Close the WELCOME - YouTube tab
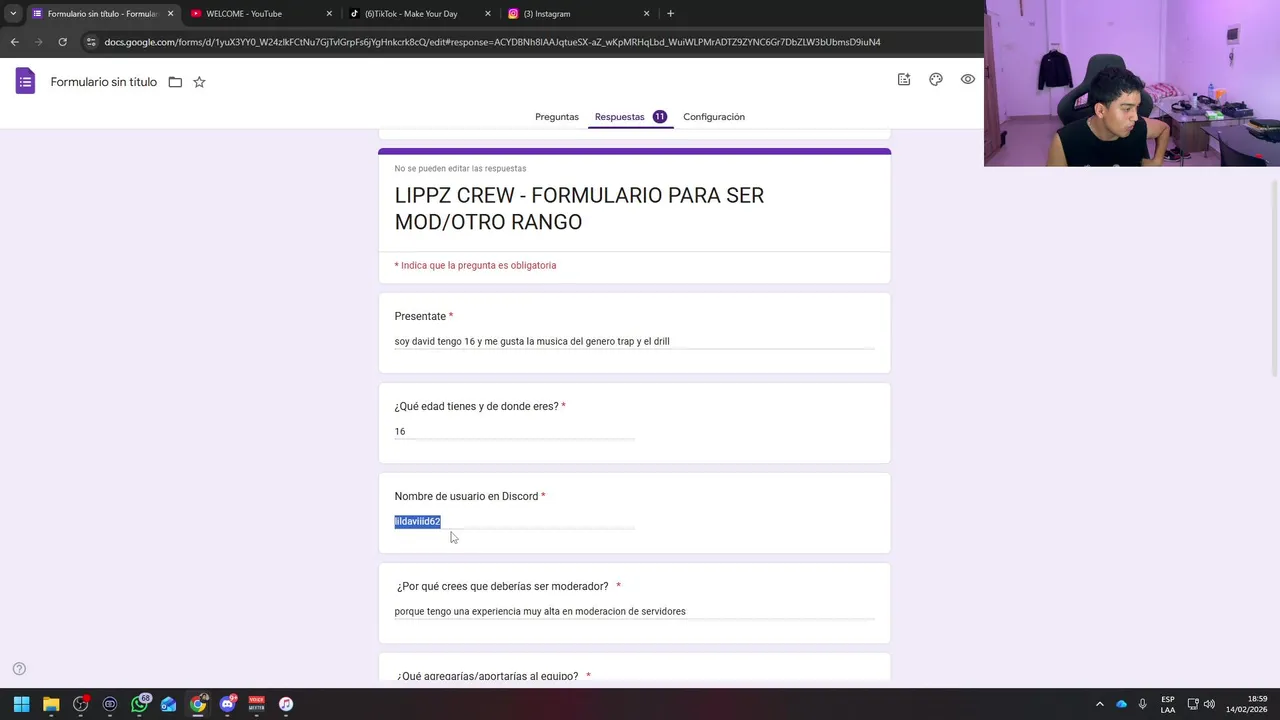Viewport: 1280px width, 720px height. click(x=329, y=14)
